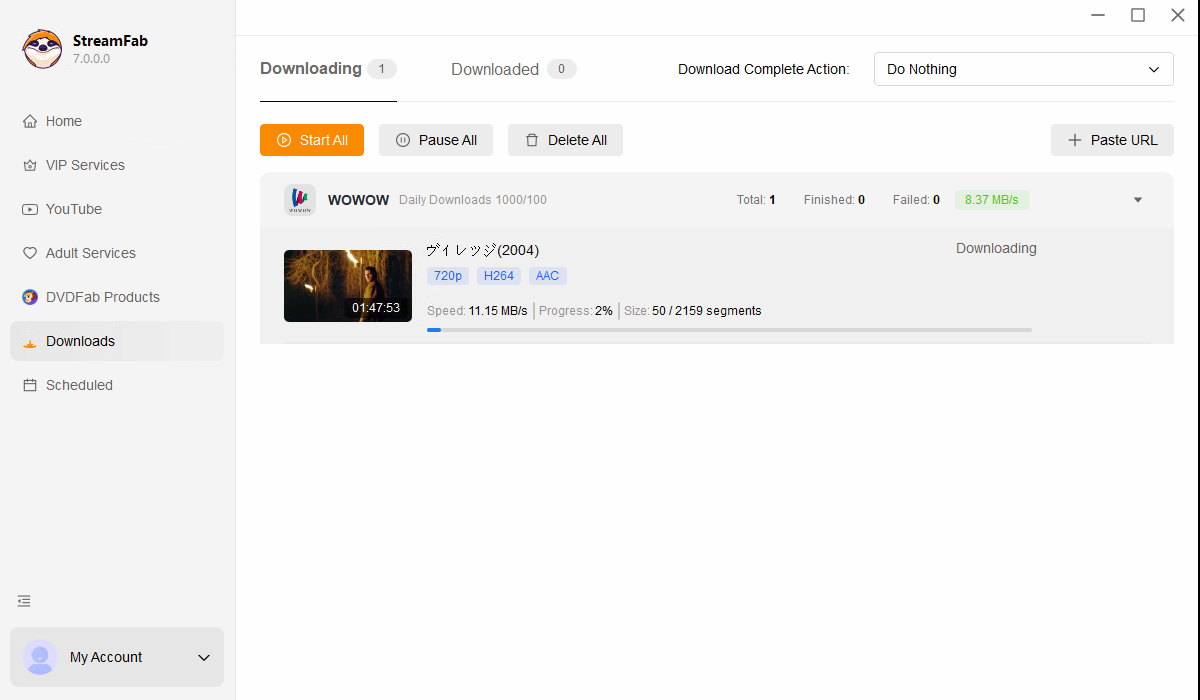Paste a URL to add a download
This screenshot has height=700, width=1200.
(1112, 140)
